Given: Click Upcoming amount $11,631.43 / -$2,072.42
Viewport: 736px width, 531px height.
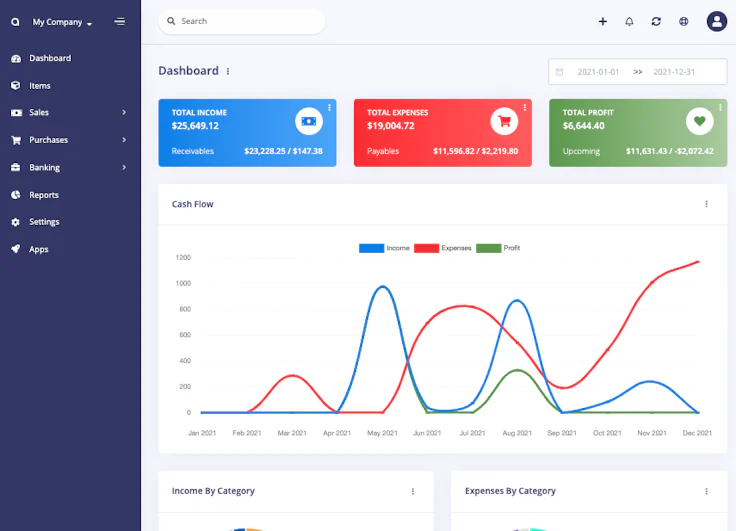Looking at the screenshot, I should coord(670,151).
